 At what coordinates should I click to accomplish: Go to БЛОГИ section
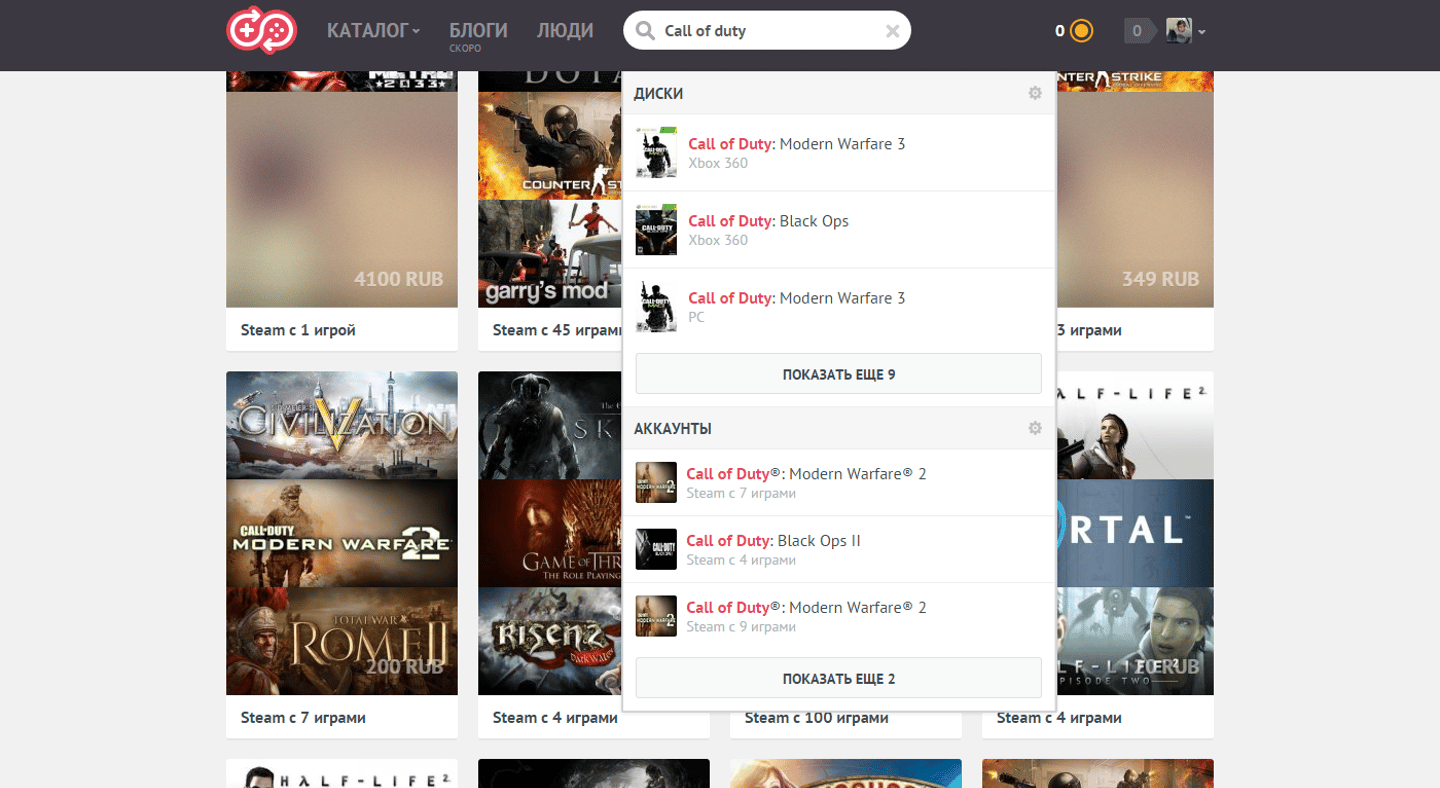[x=478, y=31]
